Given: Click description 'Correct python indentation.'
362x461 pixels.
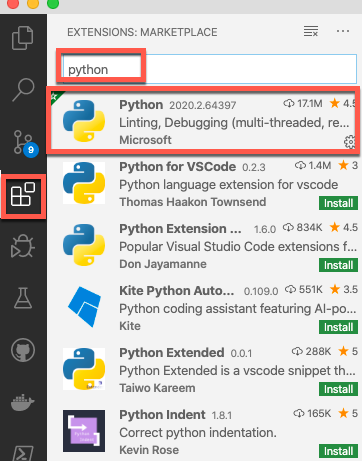Looking at the screenshot, I should tap(198, 432).
